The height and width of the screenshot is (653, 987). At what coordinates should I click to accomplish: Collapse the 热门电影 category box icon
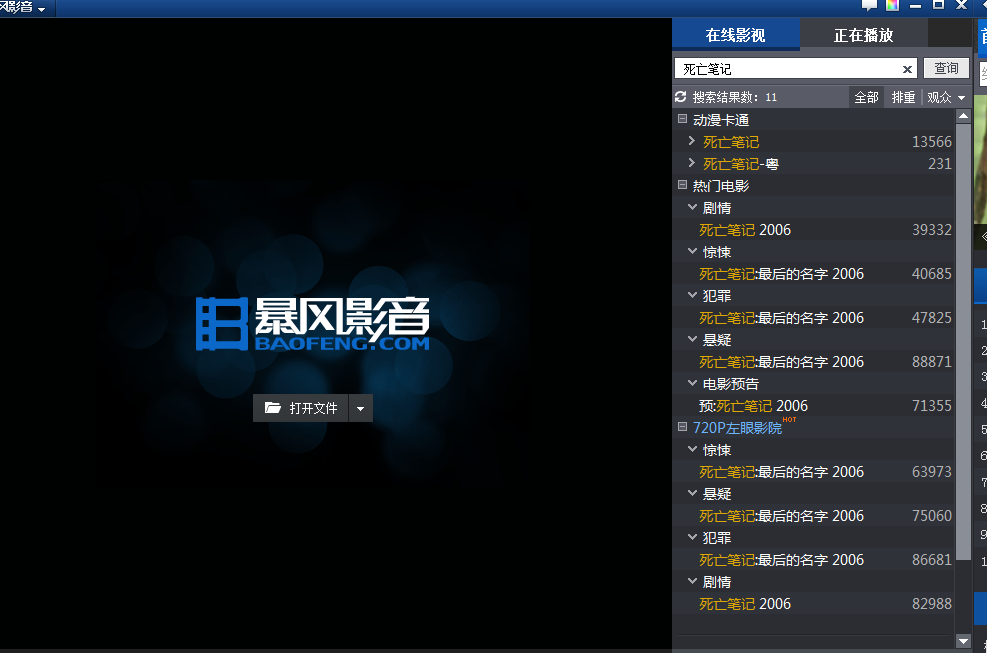pos(682,185)
